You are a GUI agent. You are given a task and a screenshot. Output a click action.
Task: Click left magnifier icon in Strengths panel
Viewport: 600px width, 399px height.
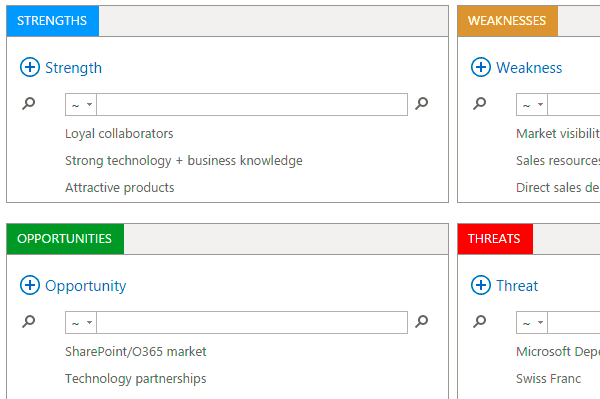point(29,103)
